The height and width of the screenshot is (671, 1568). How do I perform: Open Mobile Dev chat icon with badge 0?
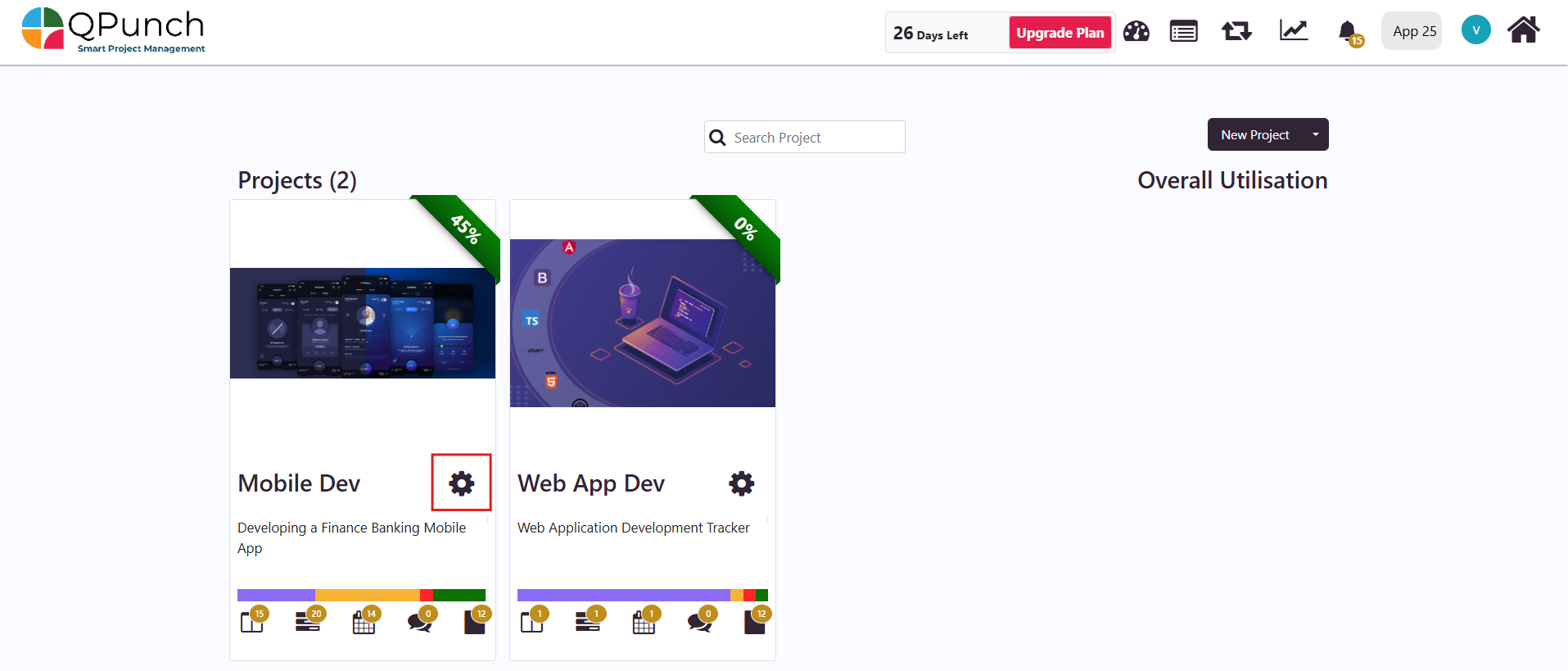point(422,621)
